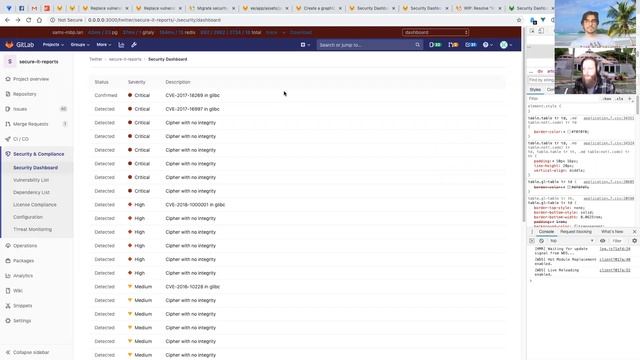Viewport: 640px width, 360px height.
Task: Click the browser back arrow
Action: point(7,20)
